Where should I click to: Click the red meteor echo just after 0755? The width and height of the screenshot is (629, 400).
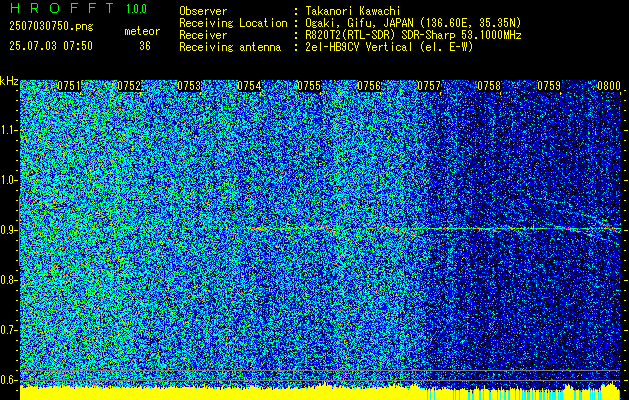point(324,227)
